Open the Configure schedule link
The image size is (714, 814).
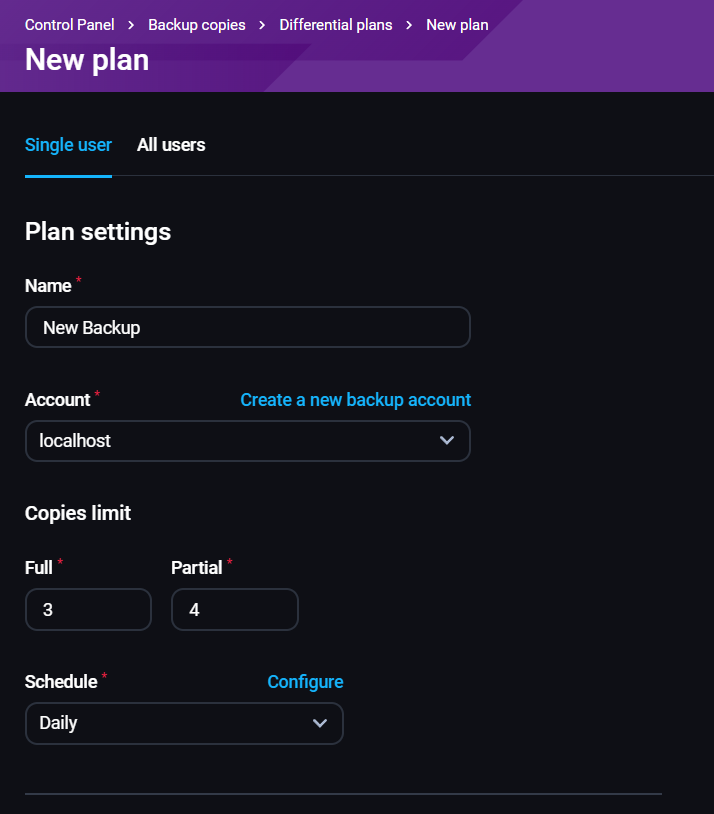tap(305, 682)
